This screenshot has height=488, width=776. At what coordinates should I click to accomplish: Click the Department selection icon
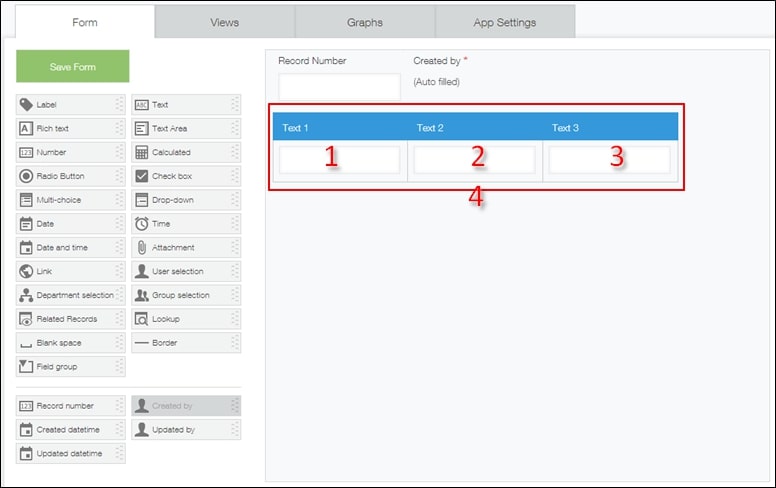26,295
